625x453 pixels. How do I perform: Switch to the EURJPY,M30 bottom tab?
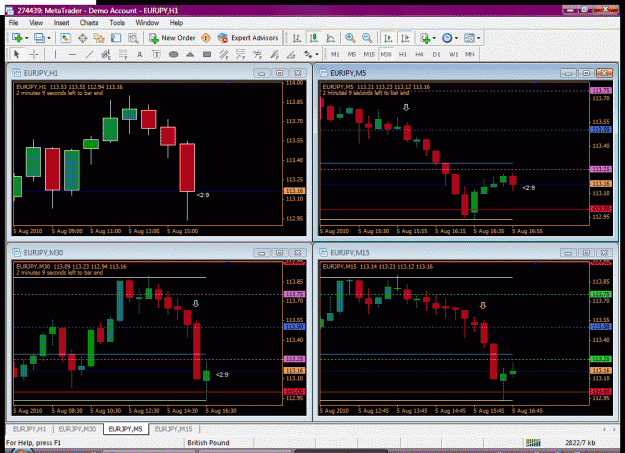point(77,429)
